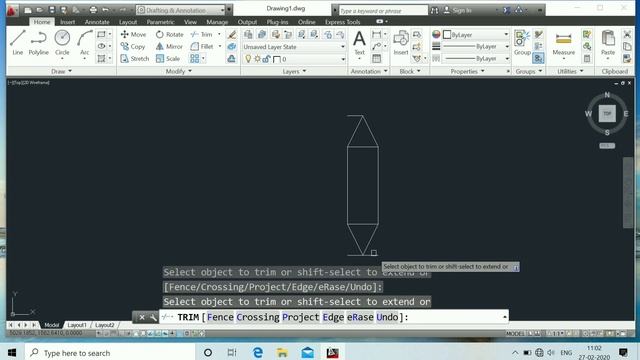This screenshot has width=640, height=360.
Task: Click the Undo arrow in quick access toolbar
Action: point(105,10)
